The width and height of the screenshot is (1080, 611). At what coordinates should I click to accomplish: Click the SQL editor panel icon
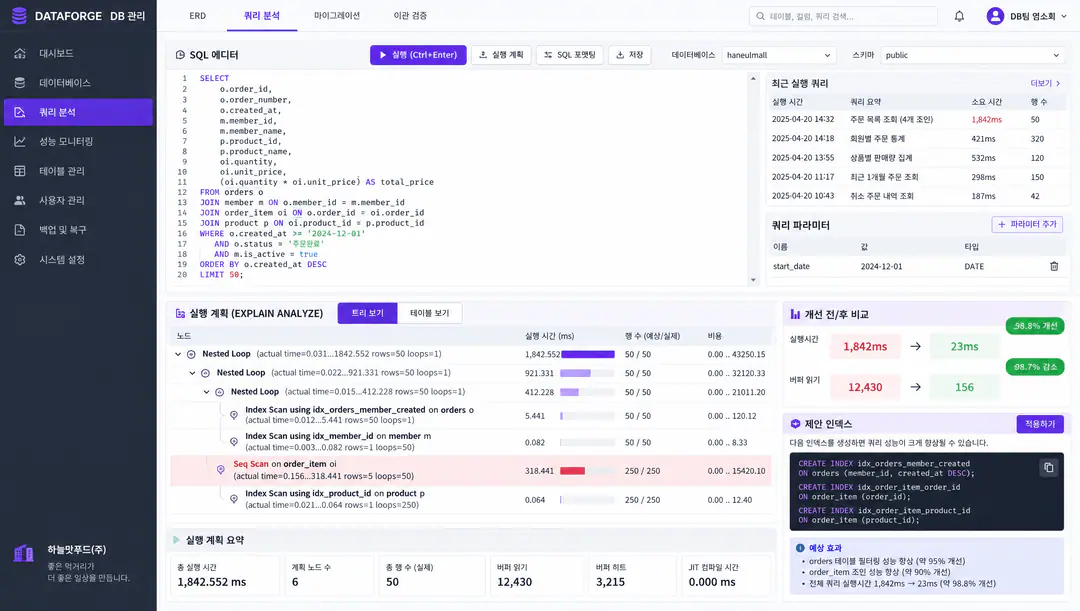[180, 54]
